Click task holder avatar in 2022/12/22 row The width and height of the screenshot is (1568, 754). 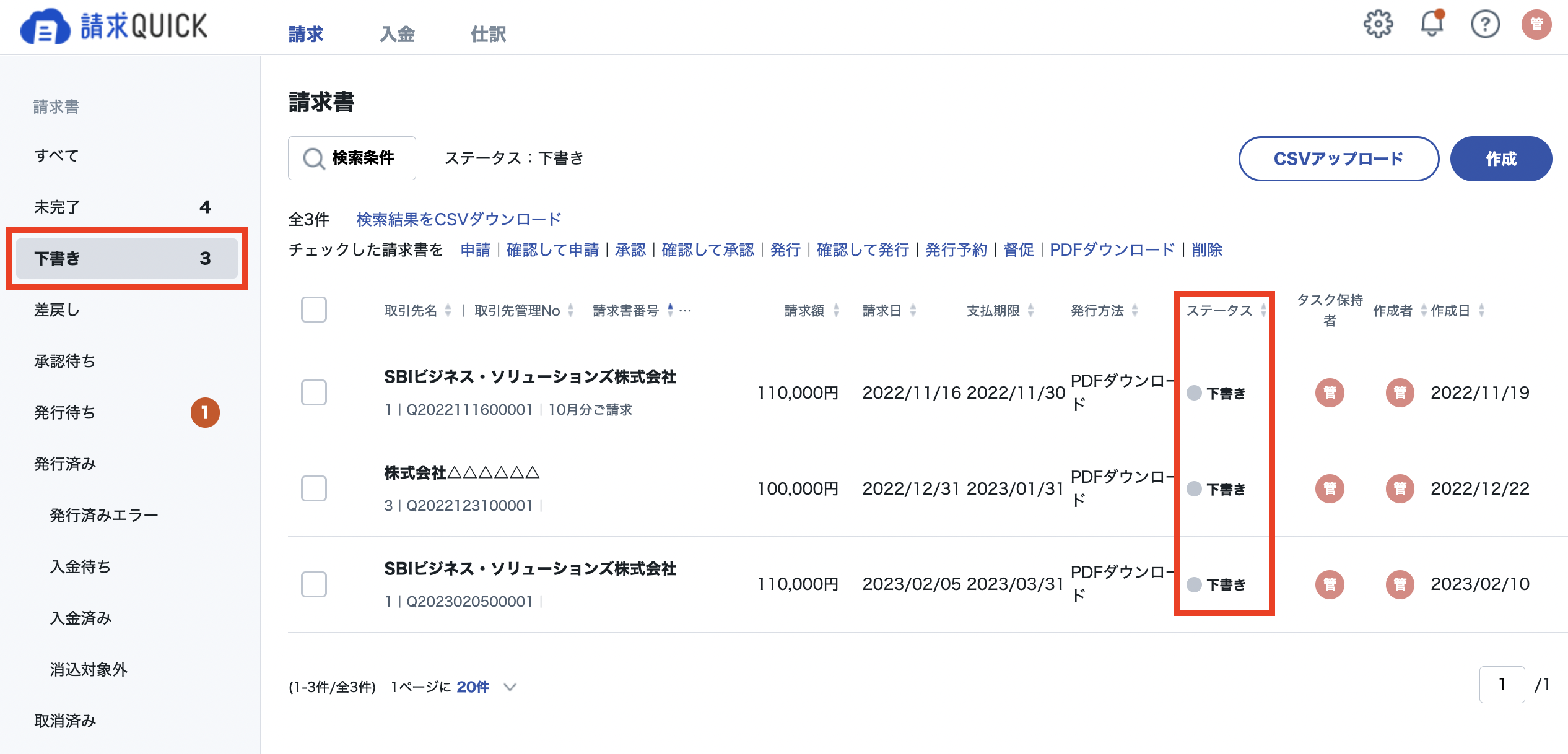pos(1330,488)
